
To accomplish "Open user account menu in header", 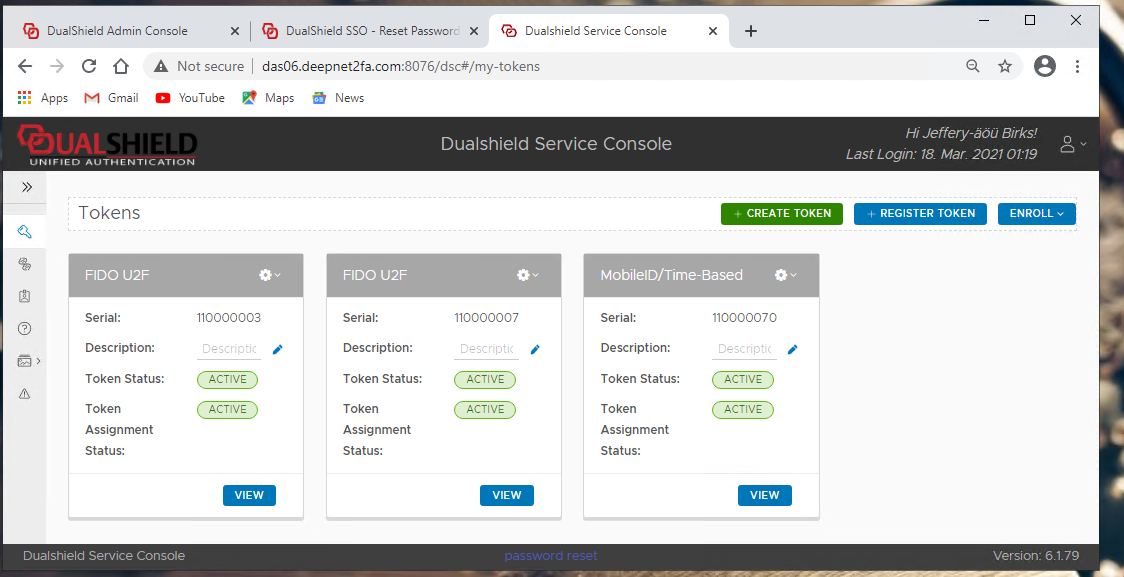I will click(x=1072, y=144).
